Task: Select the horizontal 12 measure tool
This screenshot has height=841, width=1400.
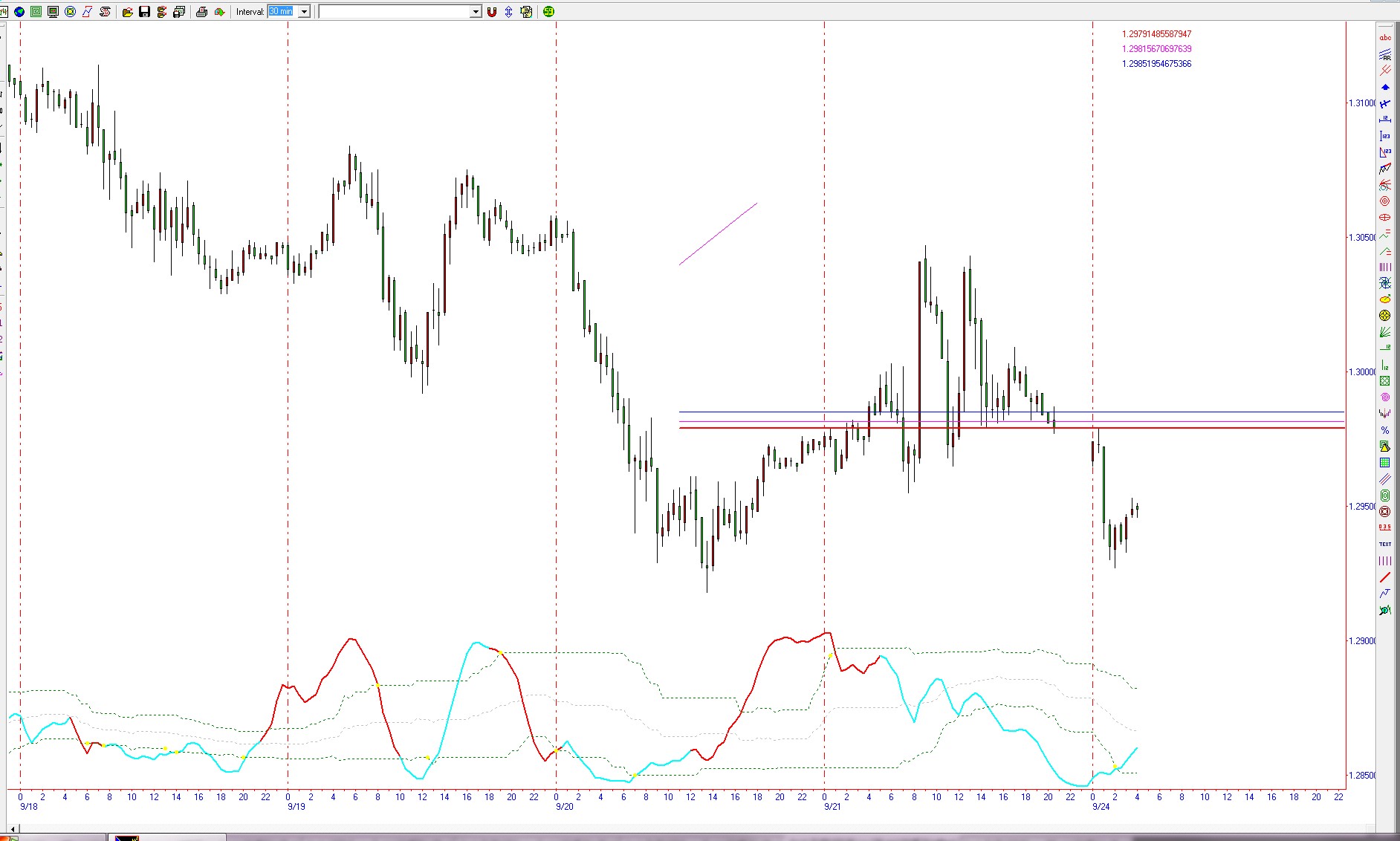Action: 1385,120
